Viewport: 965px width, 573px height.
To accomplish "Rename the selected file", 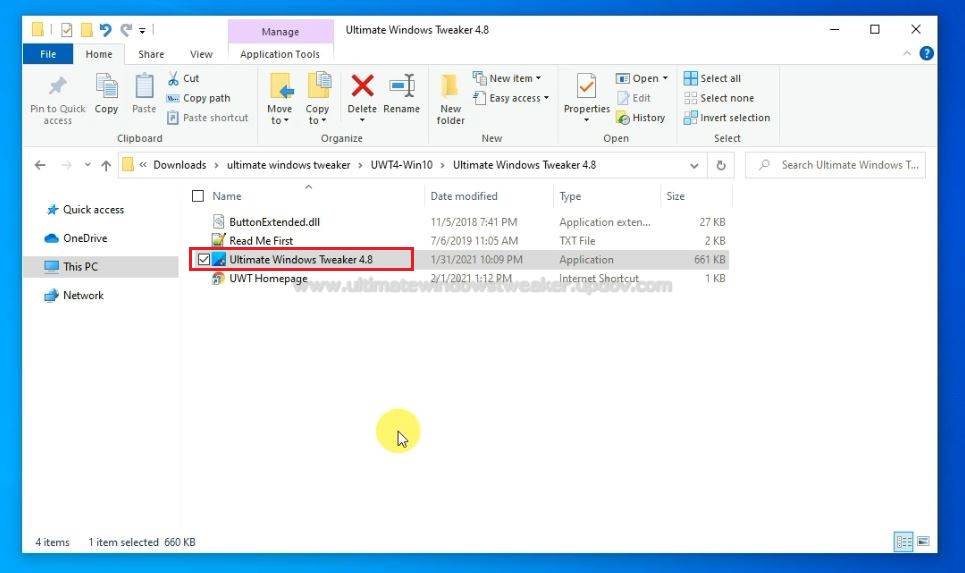I will (x=401, y=94).
